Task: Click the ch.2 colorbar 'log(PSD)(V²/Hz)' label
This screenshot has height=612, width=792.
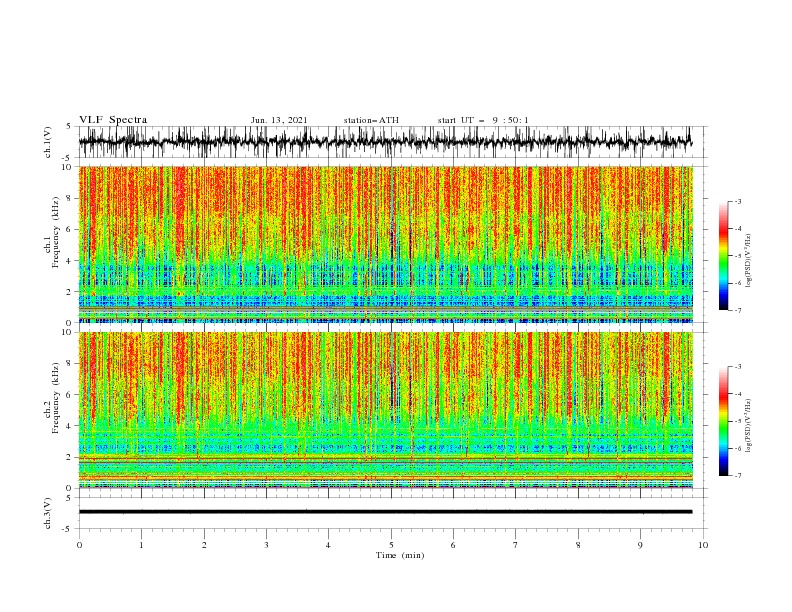Action: (x=749, y=425)
